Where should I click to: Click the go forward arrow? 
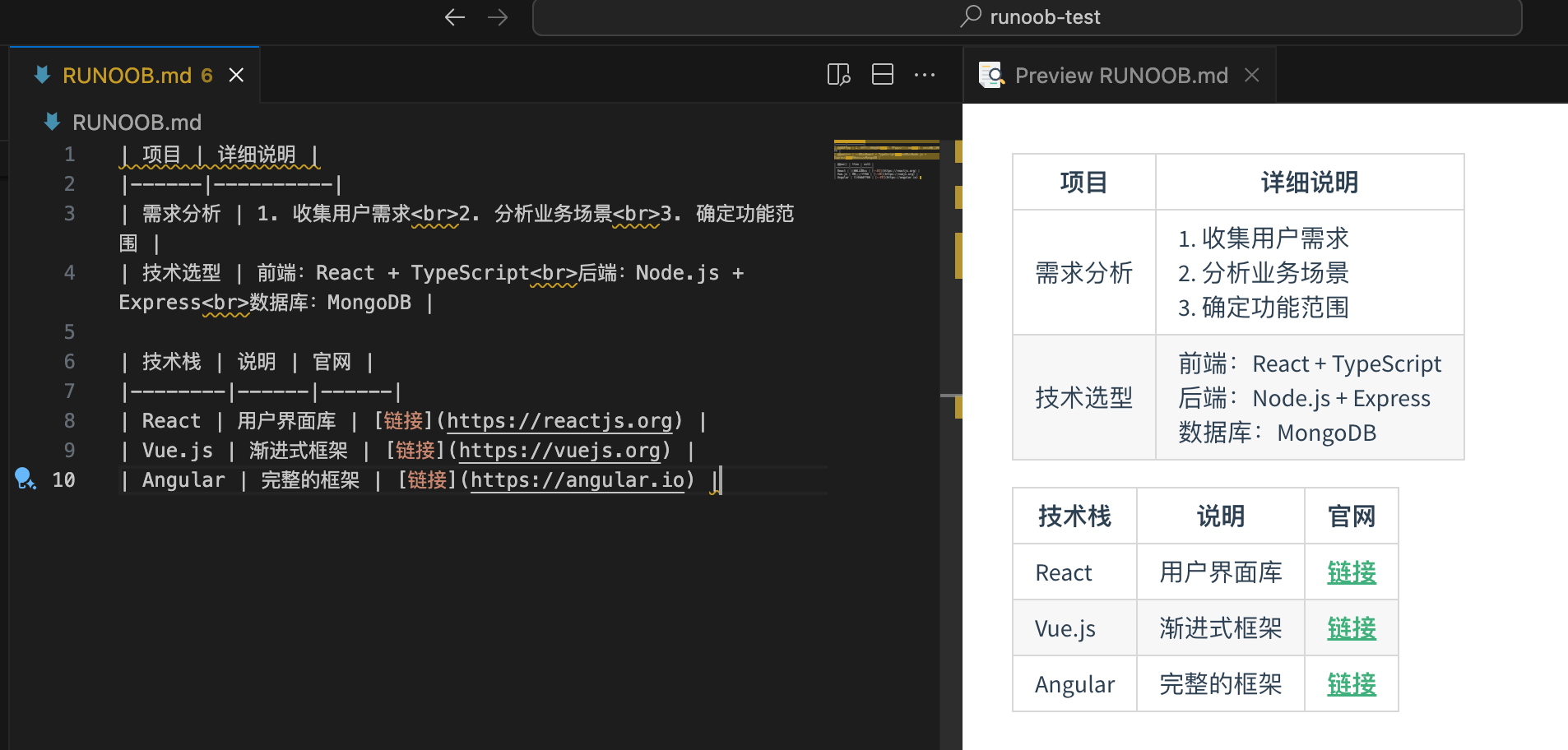pyautogui.click(x=498, y=17)
